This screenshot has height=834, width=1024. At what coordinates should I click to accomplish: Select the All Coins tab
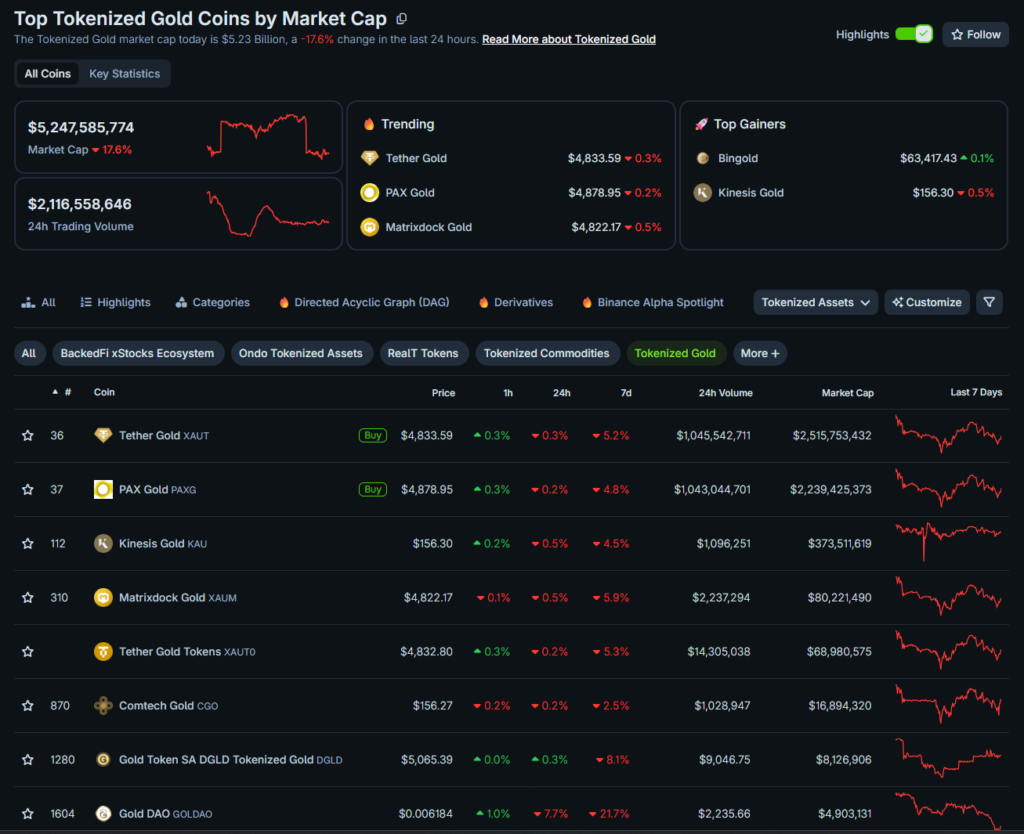(x=47, y=73)
